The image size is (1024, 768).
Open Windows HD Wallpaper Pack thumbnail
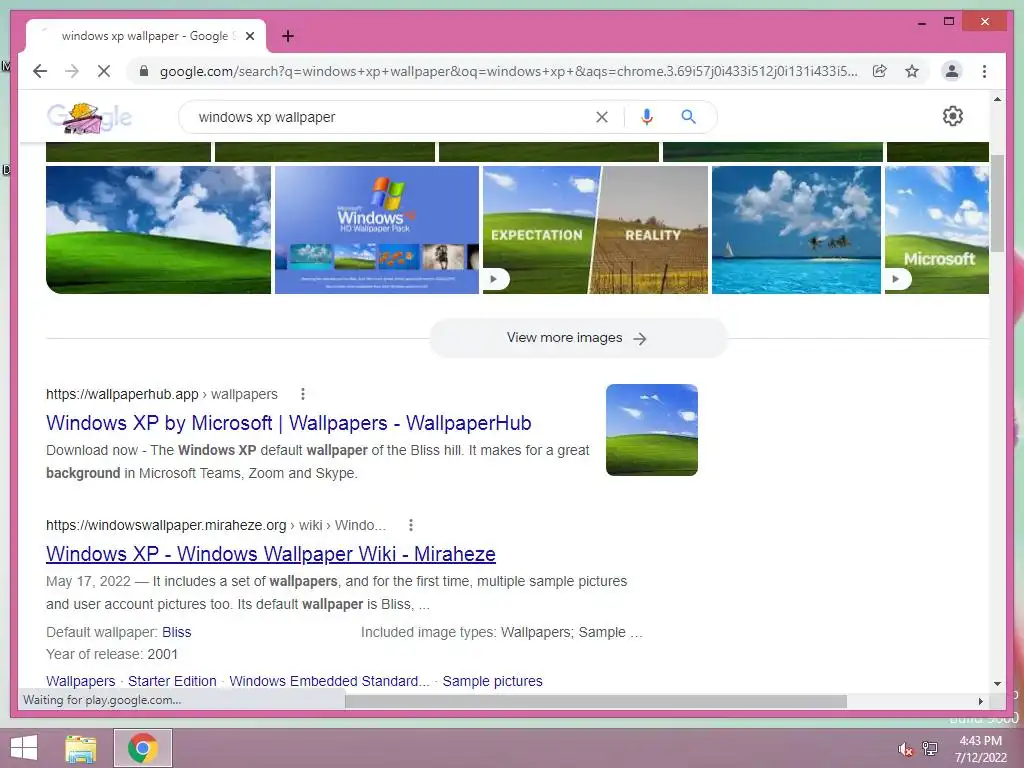coord(377,230)
